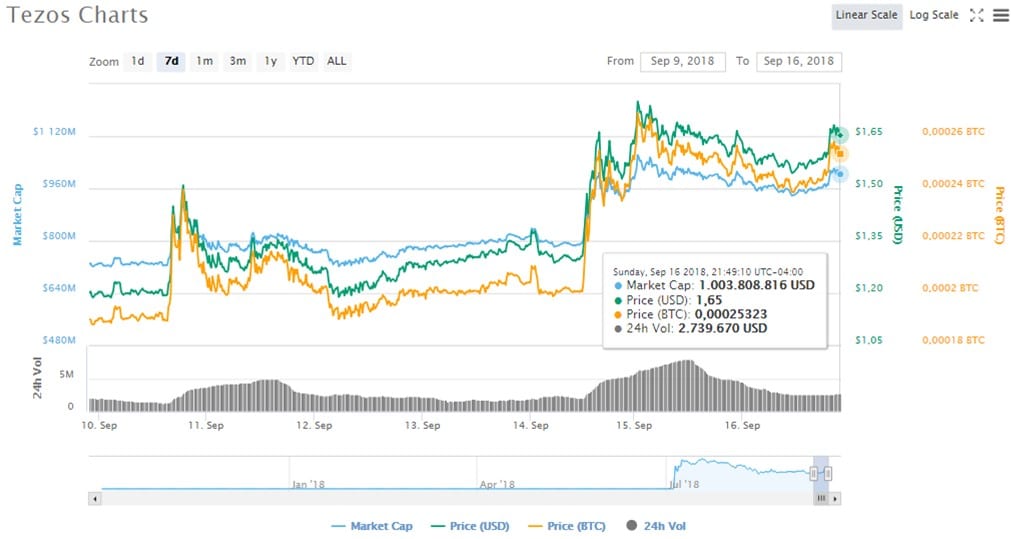Screen dimensions: 1011x539
Task: Toggle 24h Vol series in legend
Action: coord(656,526)
